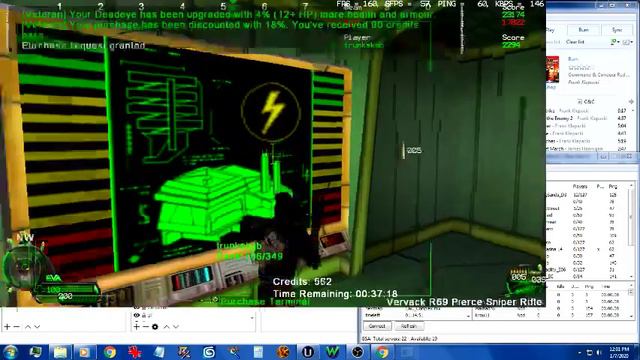This screenshot has width=640, height=360.
Task: Click the album art thumbnail
Action: point(552,69)
